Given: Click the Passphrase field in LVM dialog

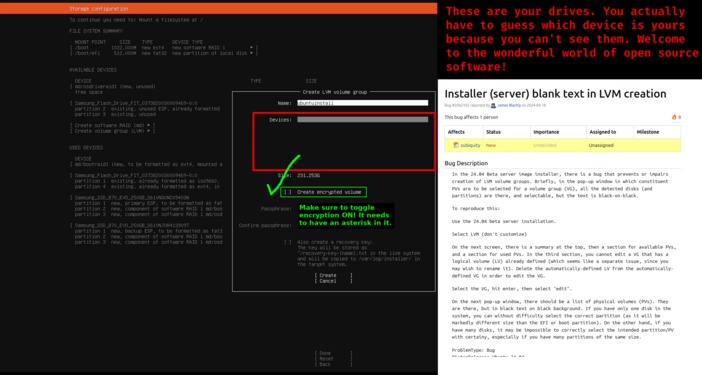Looking at the screenshot, I should click(x=362, y=209).
